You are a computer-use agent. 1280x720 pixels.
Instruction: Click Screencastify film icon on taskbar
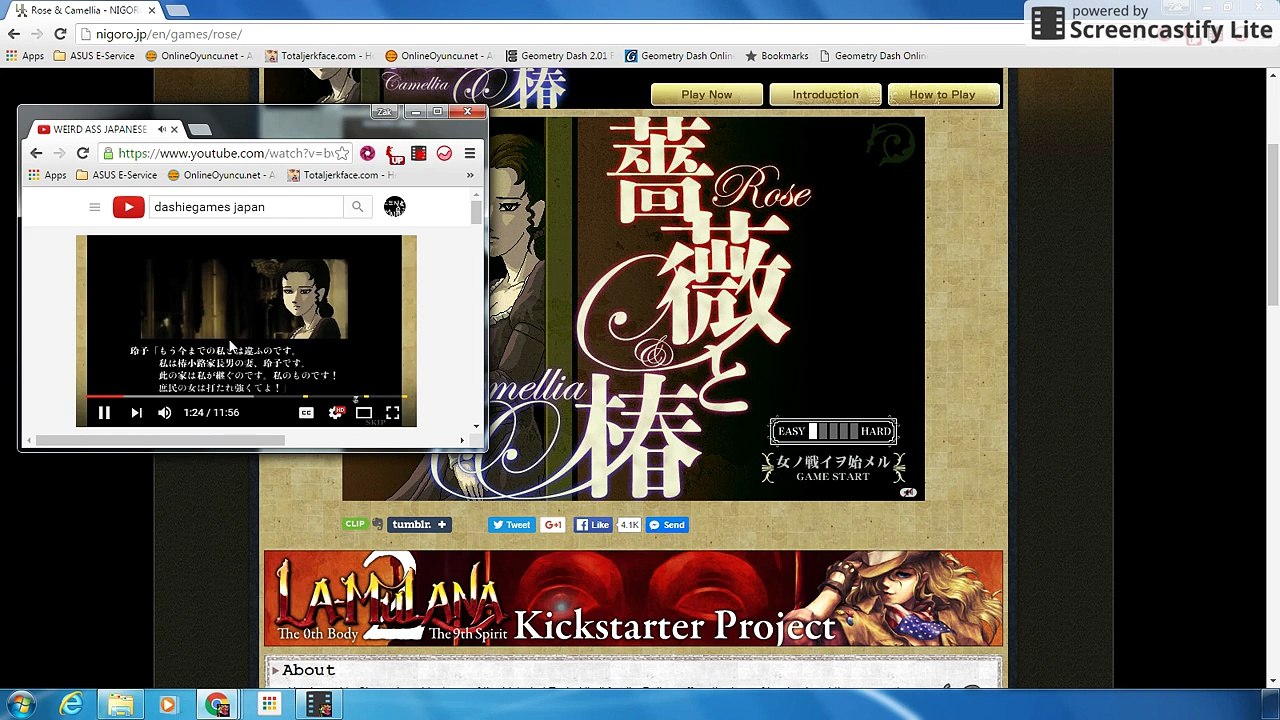(319, 705)
